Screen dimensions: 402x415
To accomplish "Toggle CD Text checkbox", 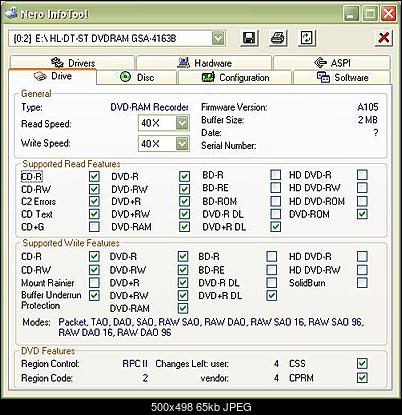I will 94,214.
